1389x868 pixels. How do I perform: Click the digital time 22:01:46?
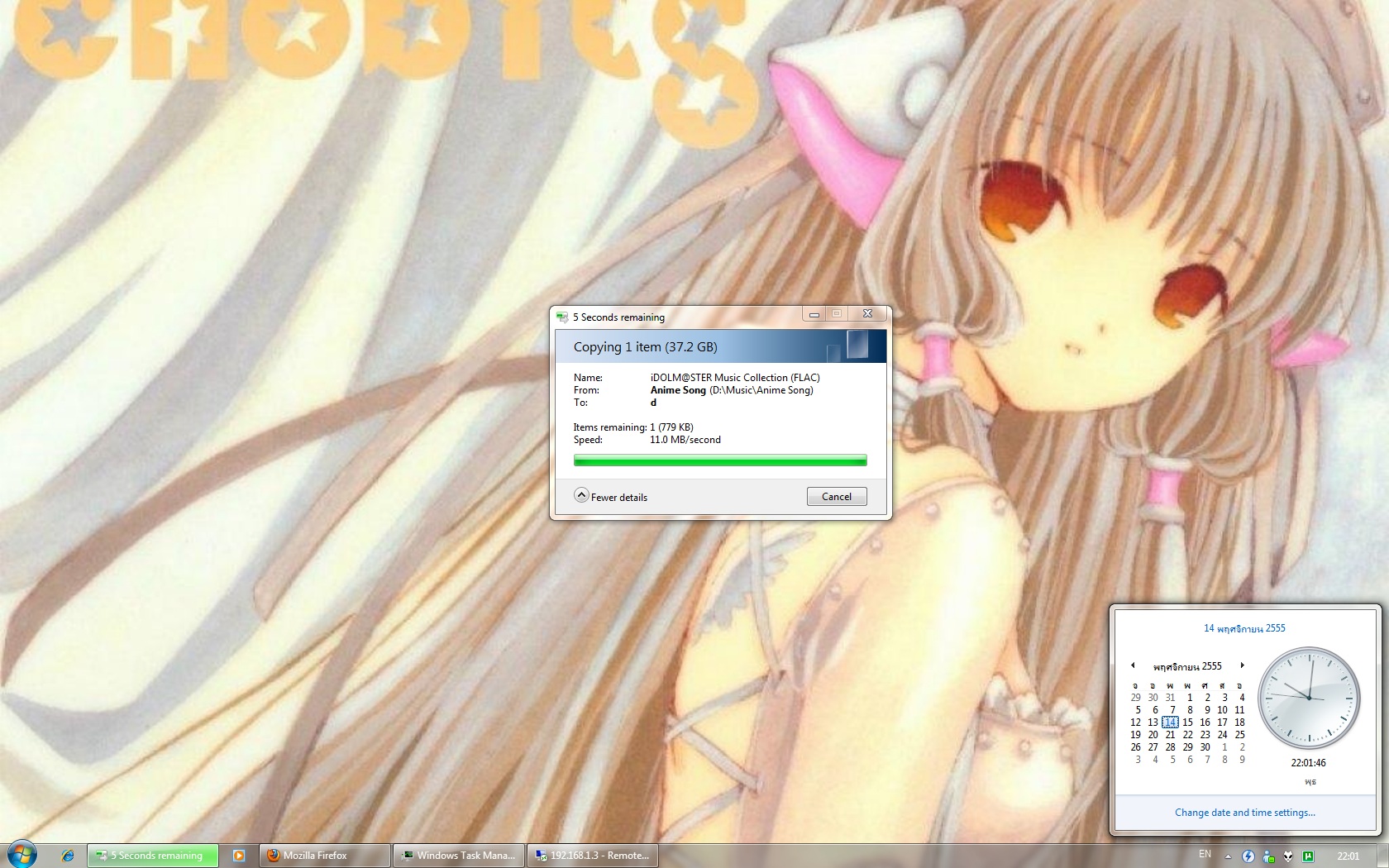pyautogui.click(x=1308, y=763)
